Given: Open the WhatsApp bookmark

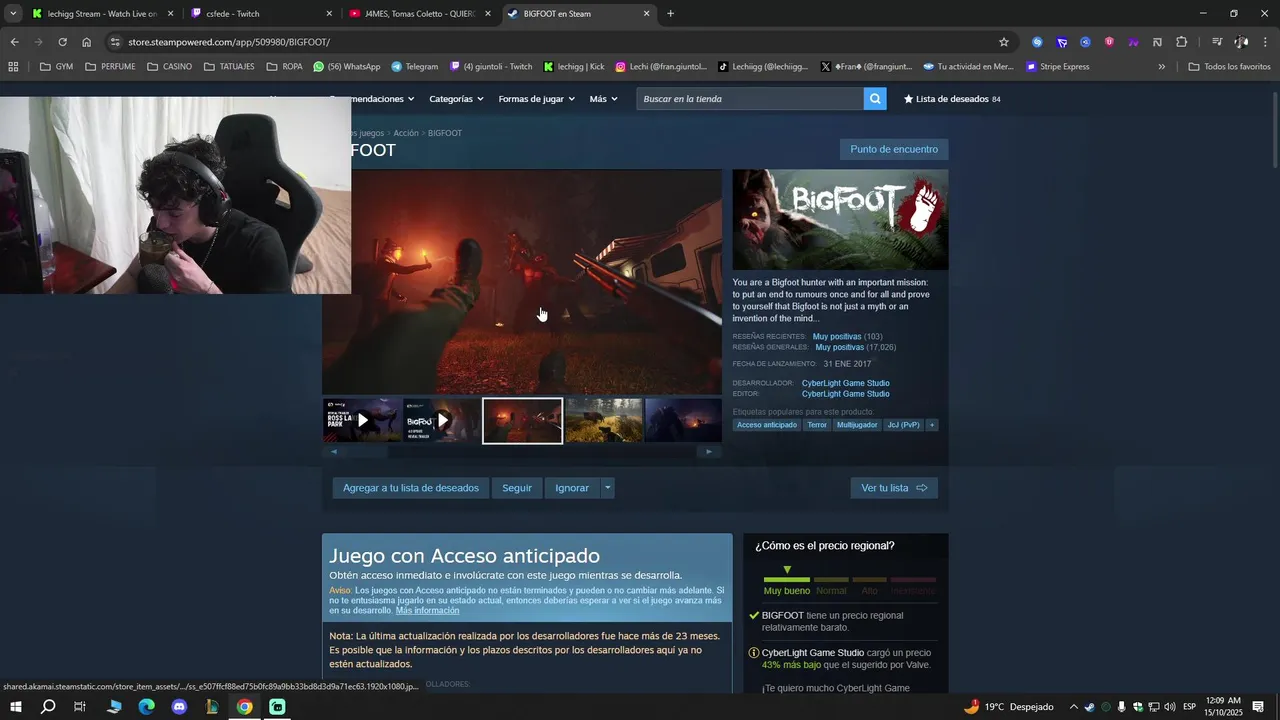Looking at the screenshot, I should coord(346,67).
